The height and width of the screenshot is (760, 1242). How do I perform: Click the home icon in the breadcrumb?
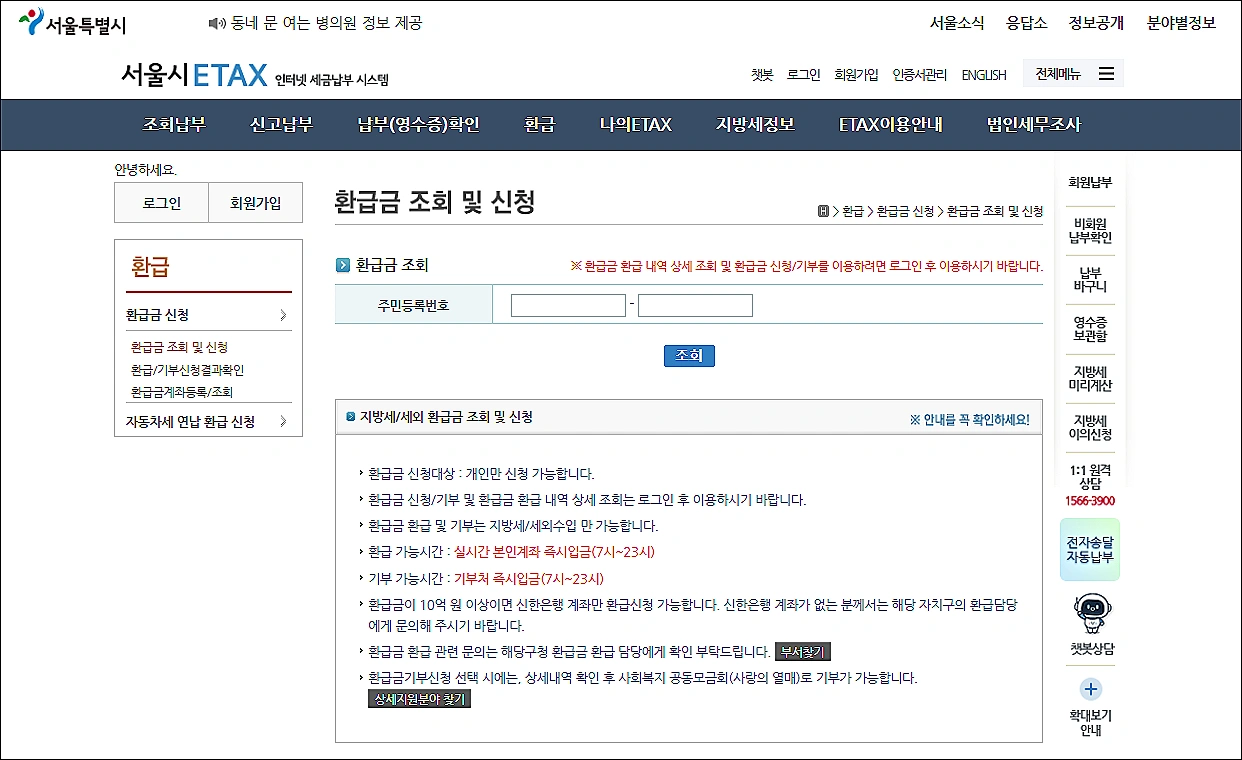pyautogui.click(x=823, y=211)
